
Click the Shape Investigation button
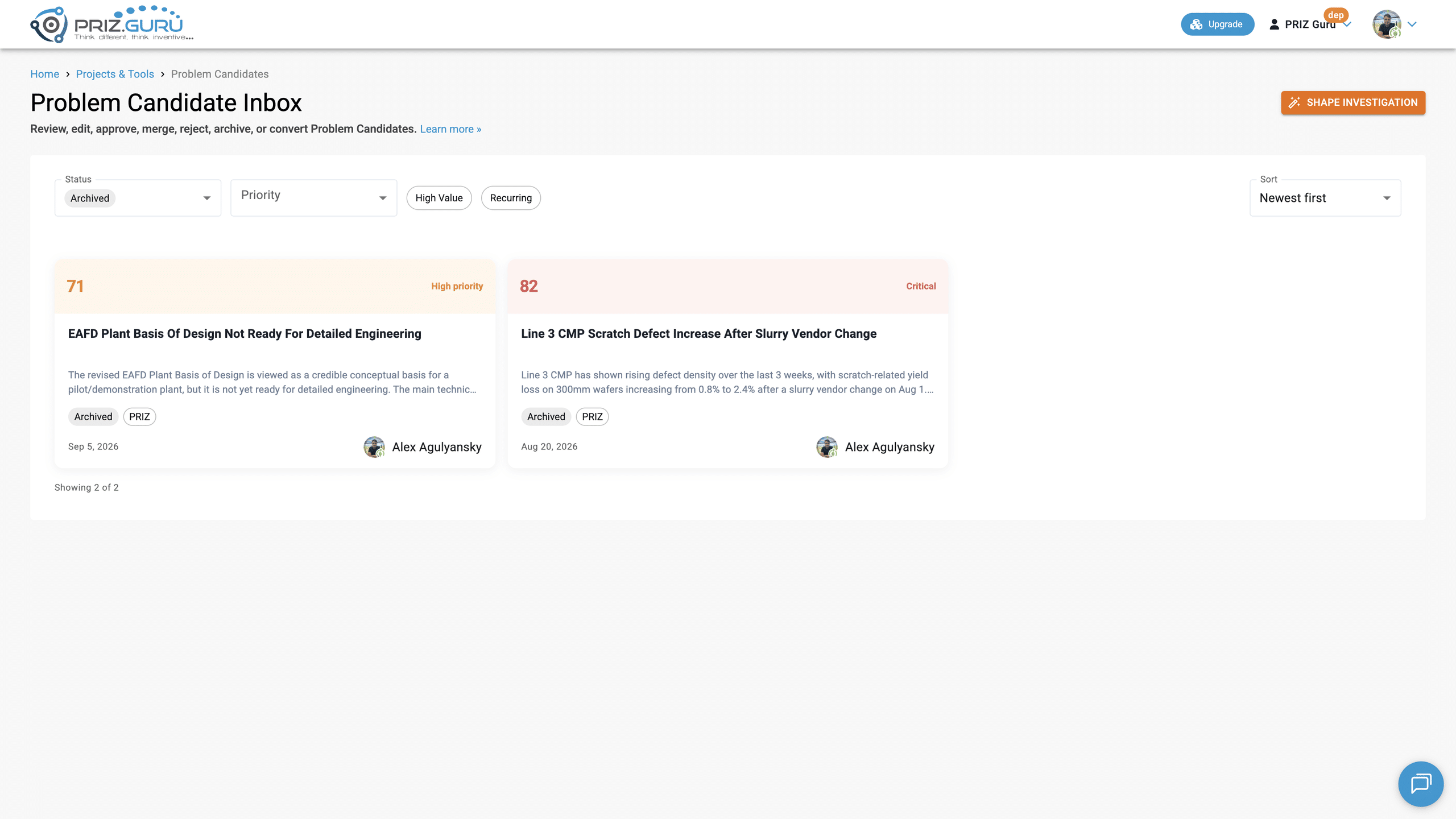[x=1353, y=102]
